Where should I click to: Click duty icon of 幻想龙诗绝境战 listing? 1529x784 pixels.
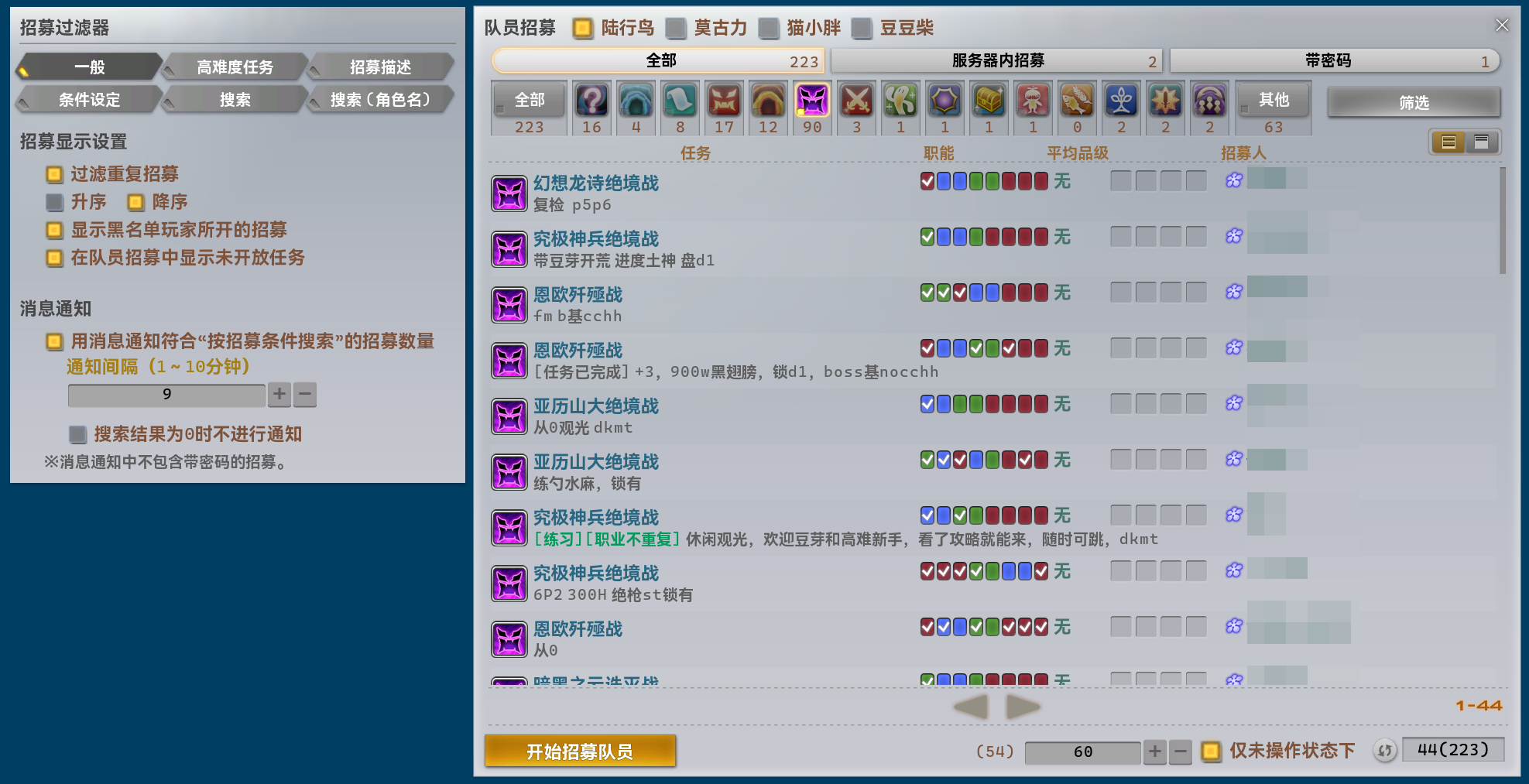[x=509, y=193]
